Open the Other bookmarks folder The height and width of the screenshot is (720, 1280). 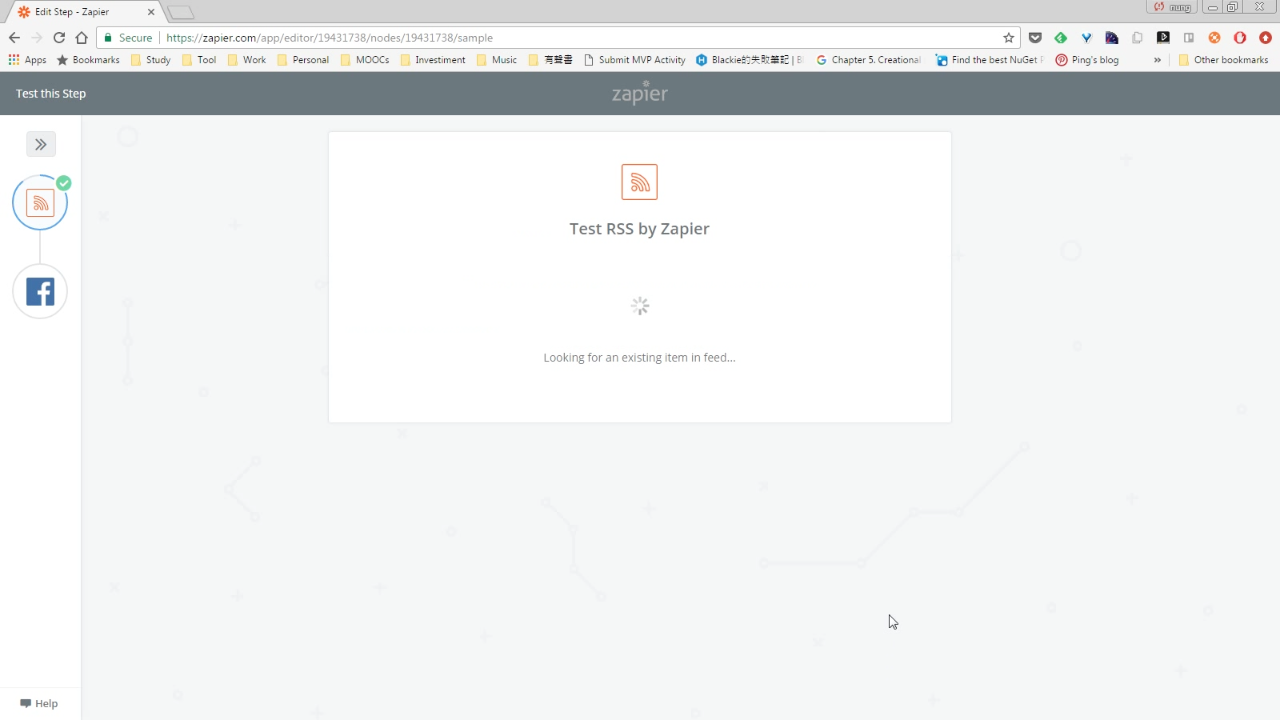(1223, 60)
